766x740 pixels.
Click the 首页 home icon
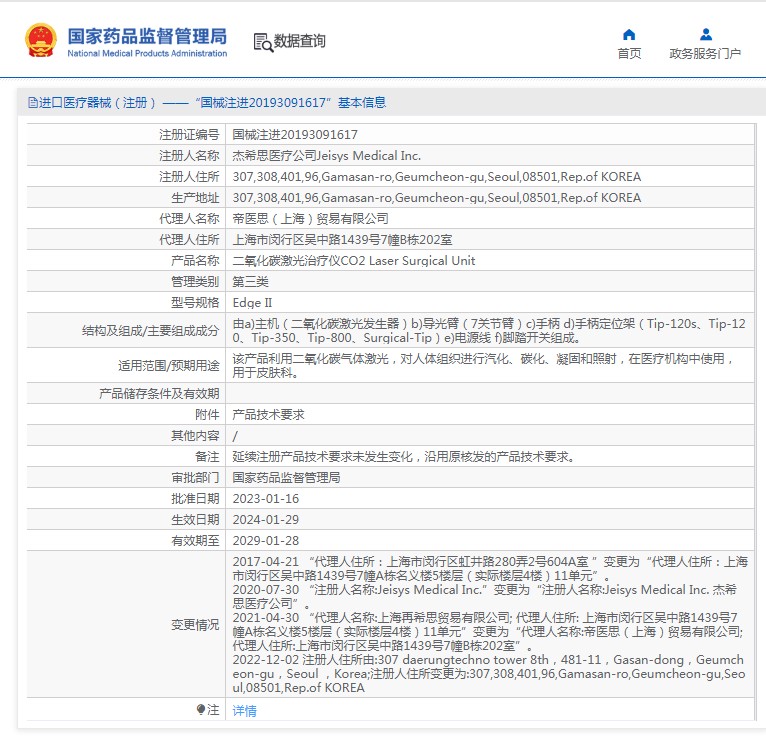point(629,35)
